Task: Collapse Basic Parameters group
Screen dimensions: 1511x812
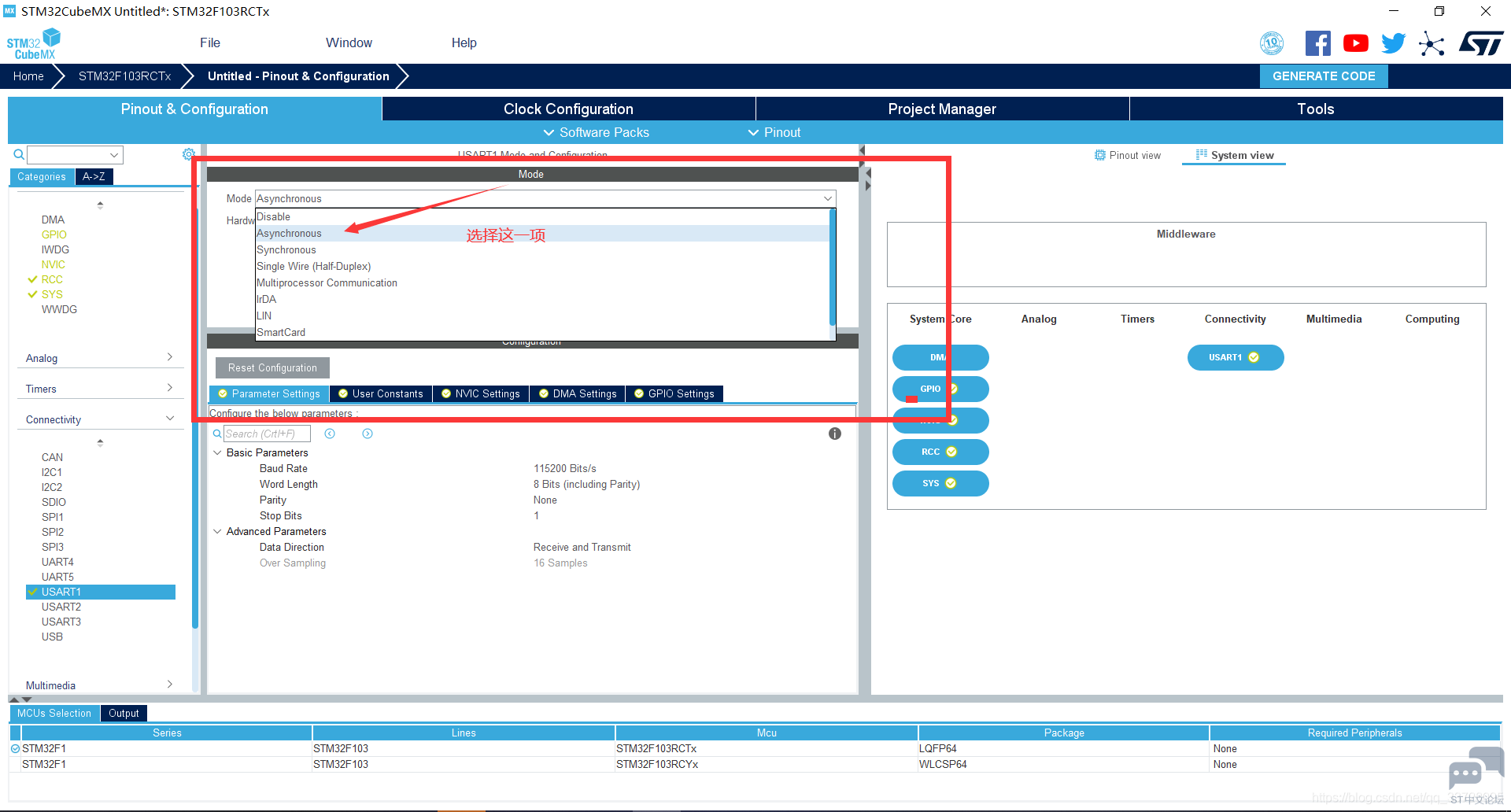Action: [x=217, y=452]
